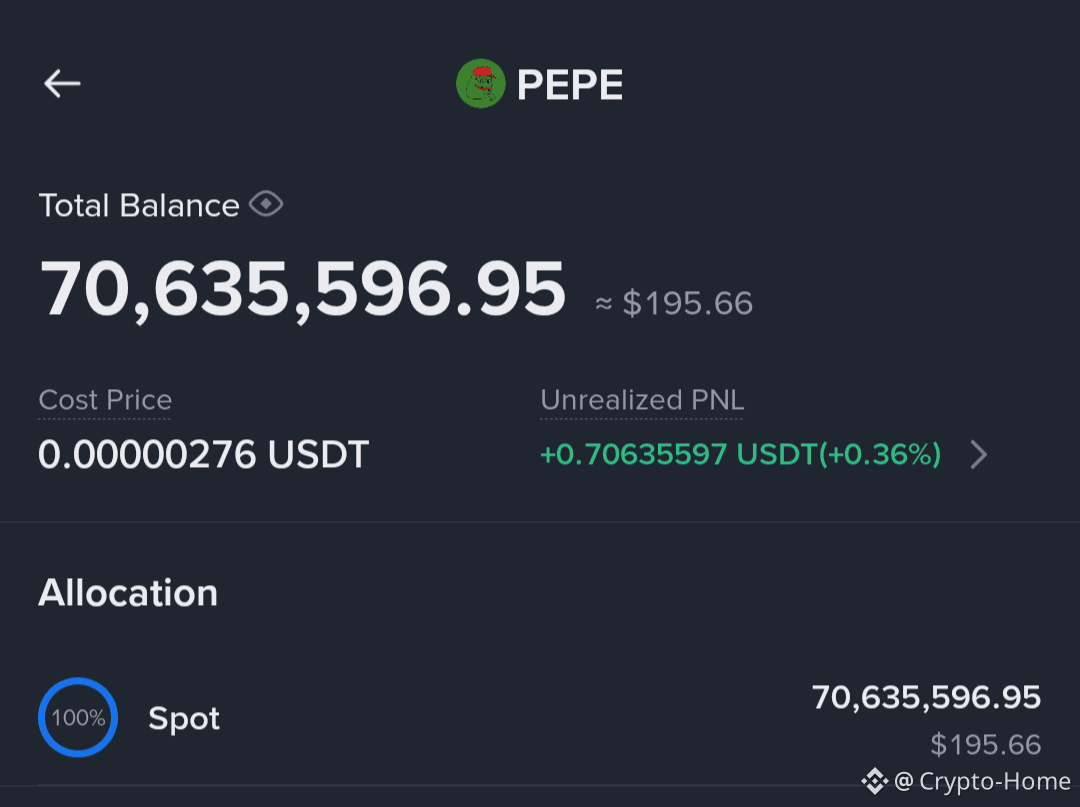Toggle balance visibility eye icon
Image resolution: width=1080 pixels, height=807 pixels.
[x=266, y=204]
